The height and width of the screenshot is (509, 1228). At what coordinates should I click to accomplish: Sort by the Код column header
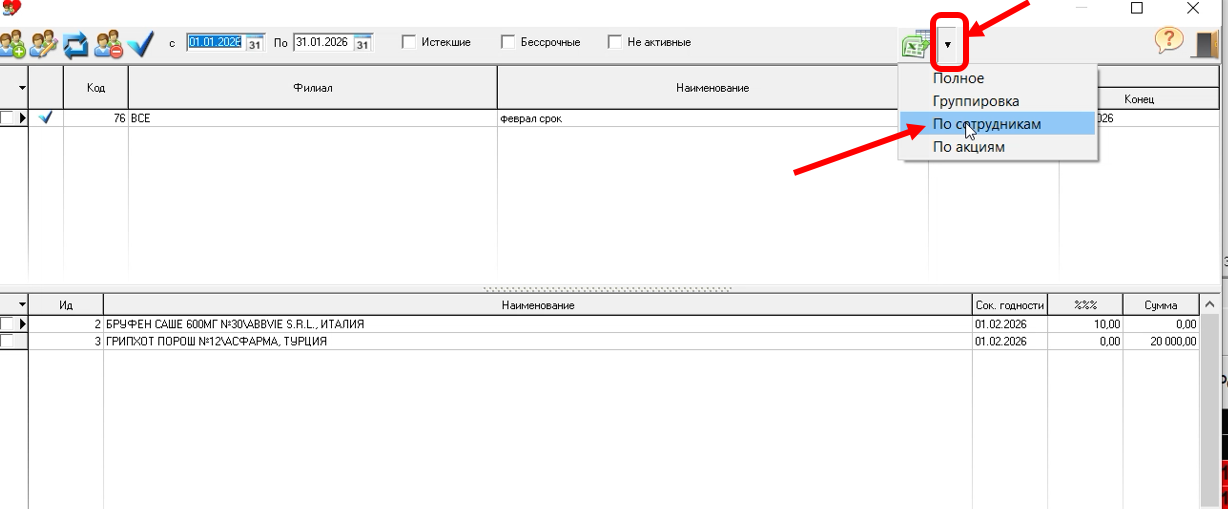tap(96, 88)
